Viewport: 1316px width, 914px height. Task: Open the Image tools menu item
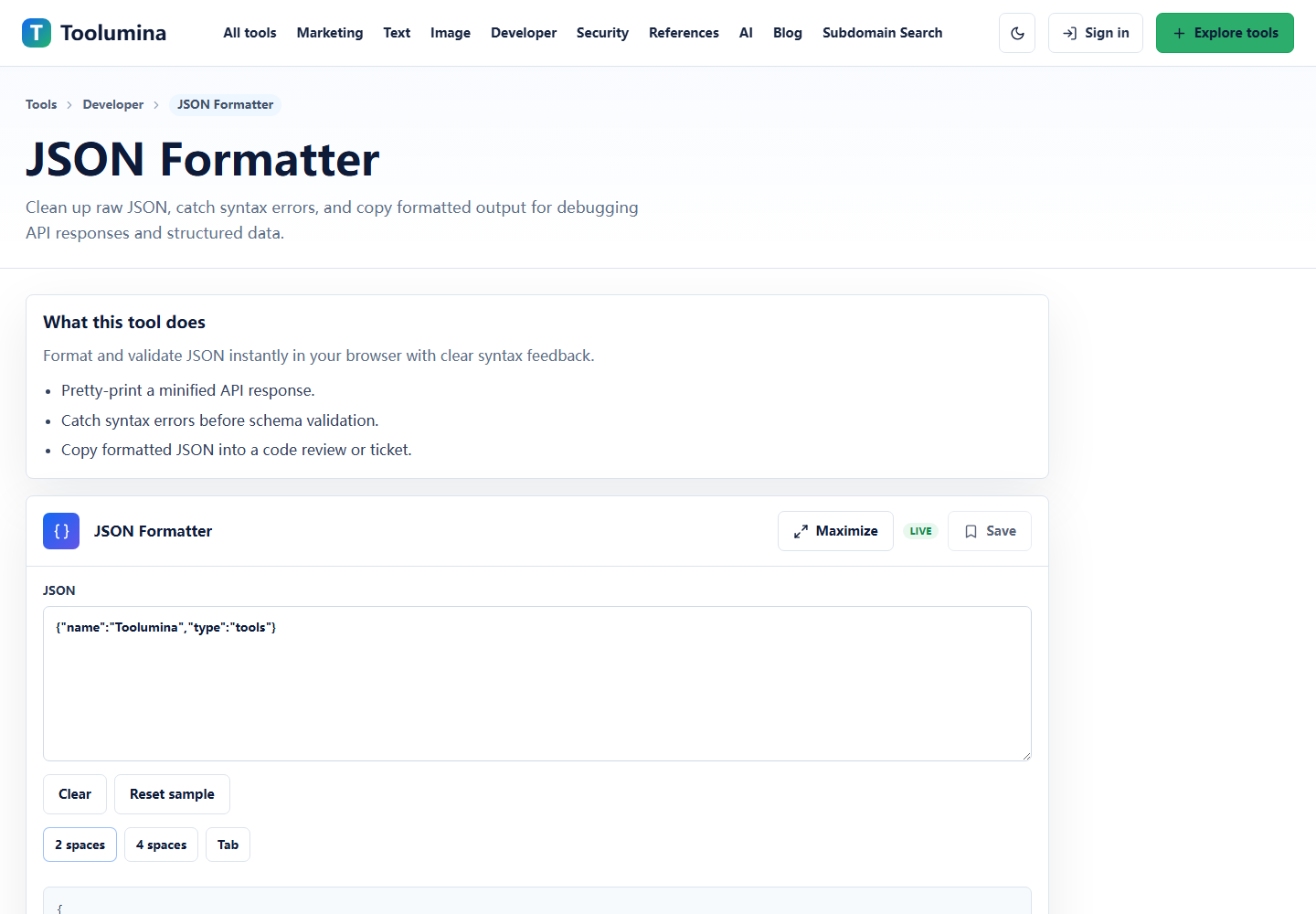point(451,33)
